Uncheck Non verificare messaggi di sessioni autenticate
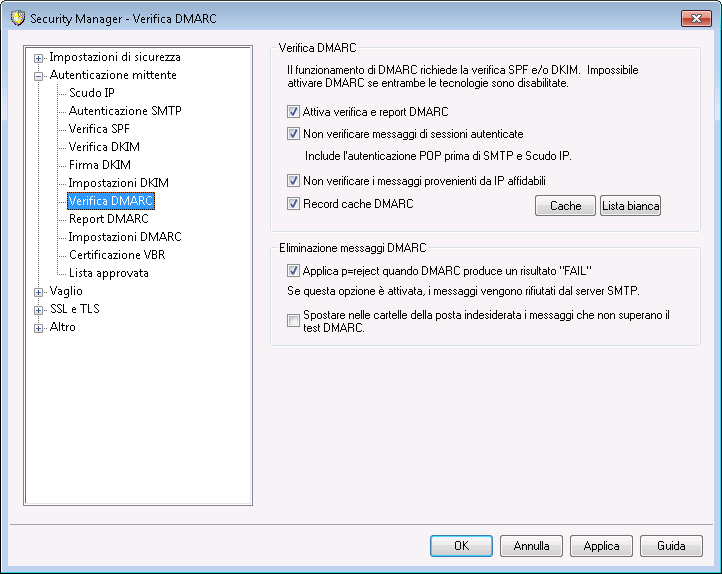Image resolution: width=722 pixels, height=574 pixels. click(293, 133)
